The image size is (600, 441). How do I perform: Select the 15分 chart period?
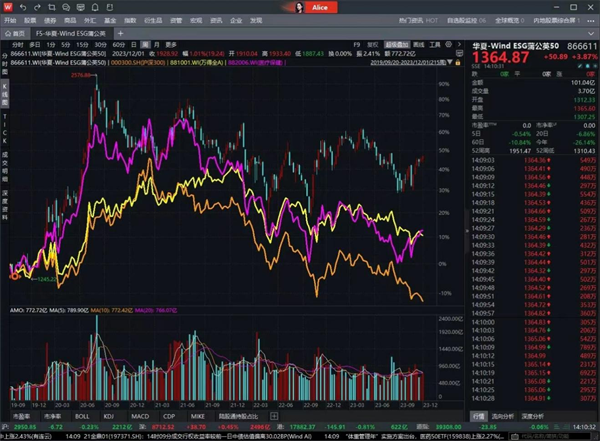[x=82, y=45]
